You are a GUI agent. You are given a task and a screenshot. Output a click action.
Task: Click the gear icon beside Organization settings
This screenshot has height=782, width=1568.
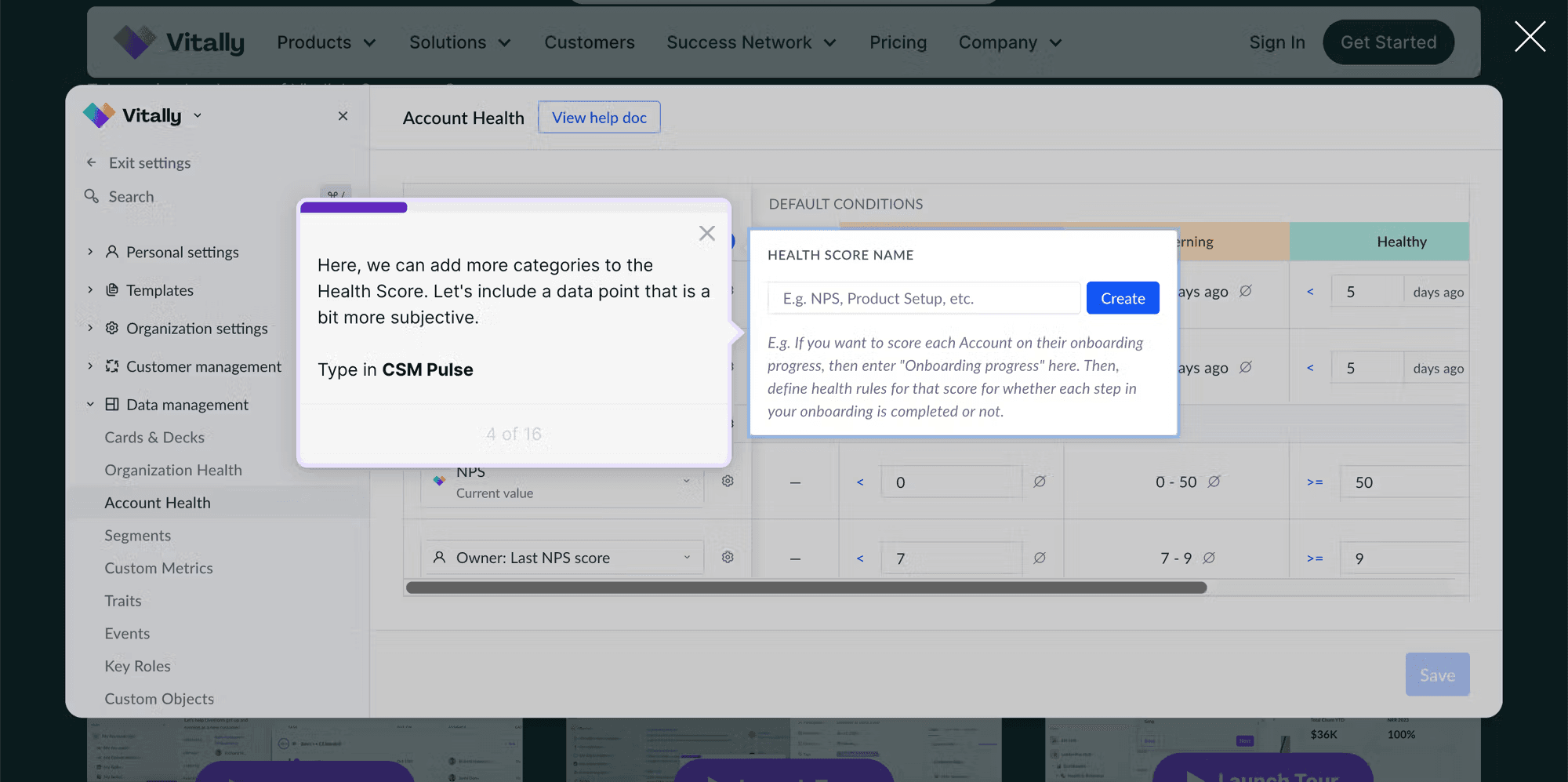pos(112,328)
